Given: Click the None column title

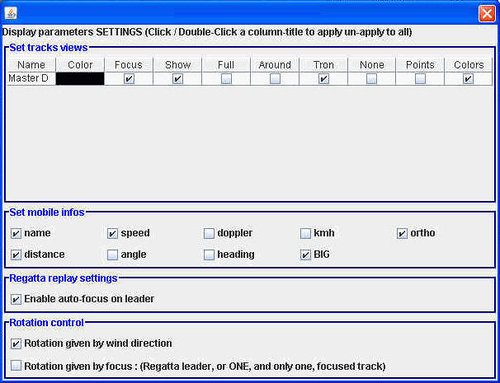Looking at the screenshot, I should [x=372, y=65].
